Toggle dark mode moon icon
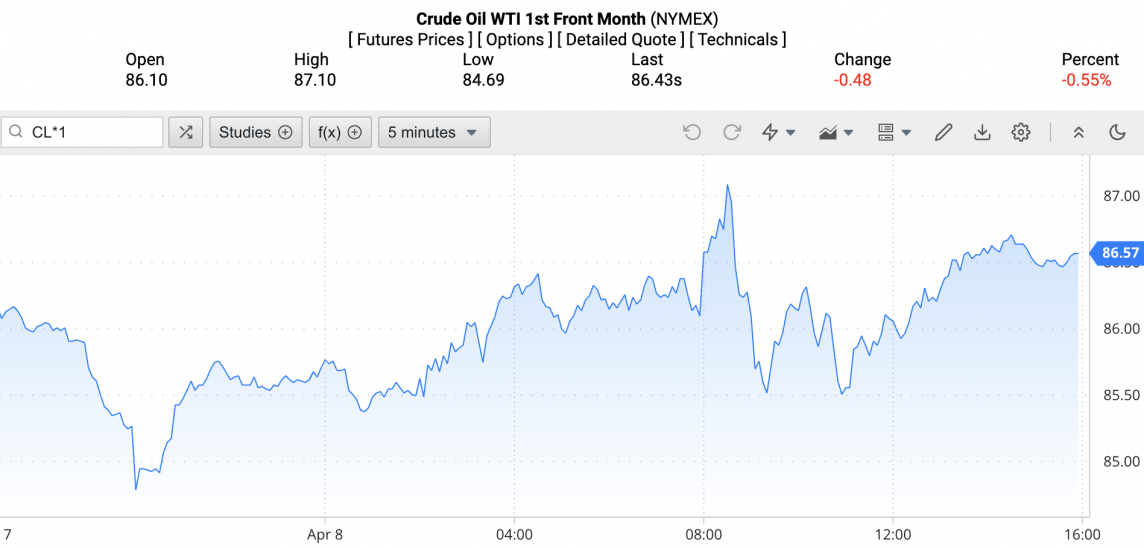The image size is (1144, 548). [x=1118, y=132]
